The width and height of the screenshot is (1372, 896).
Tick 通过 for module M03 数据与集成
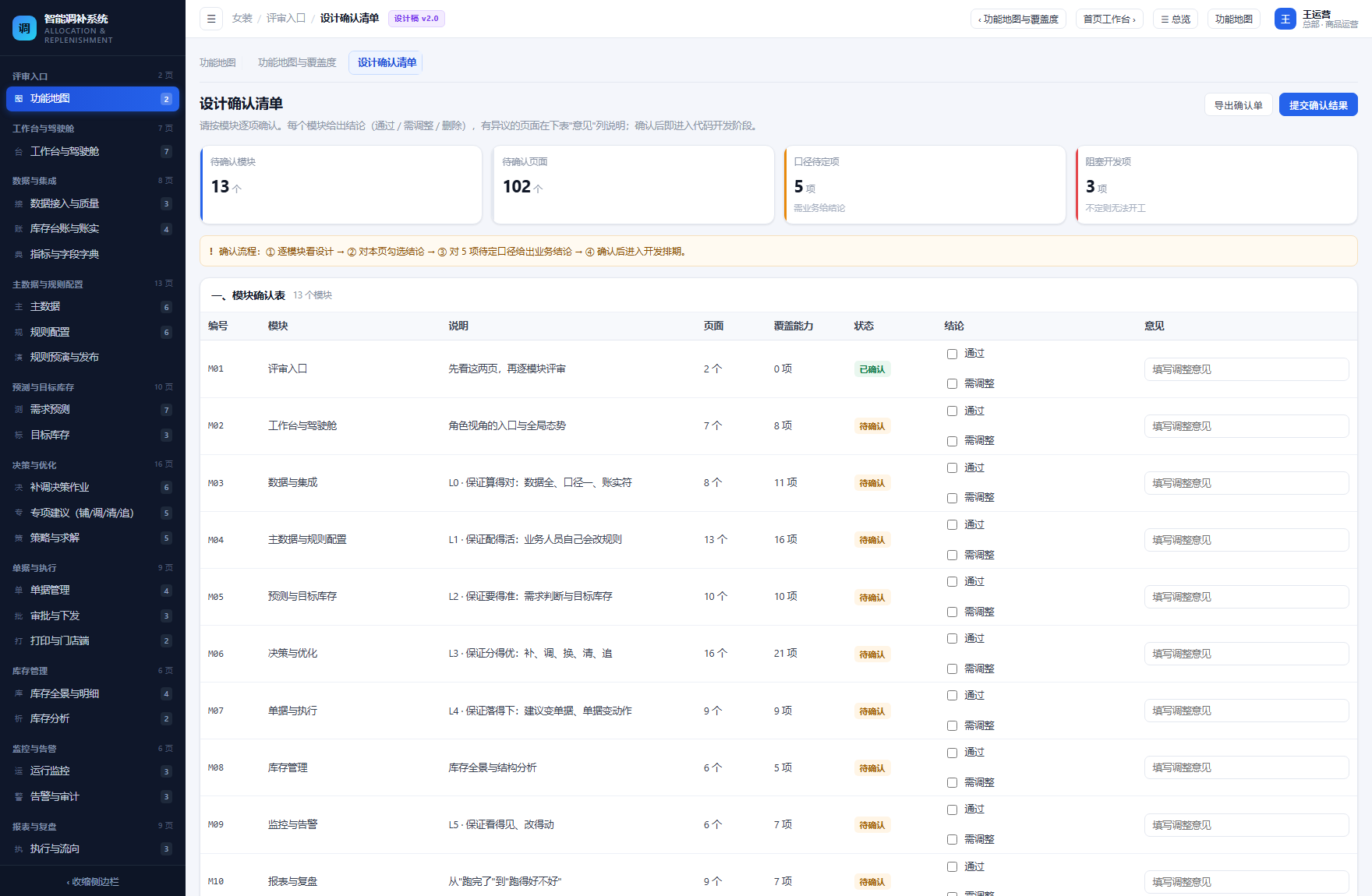(952, 468)
